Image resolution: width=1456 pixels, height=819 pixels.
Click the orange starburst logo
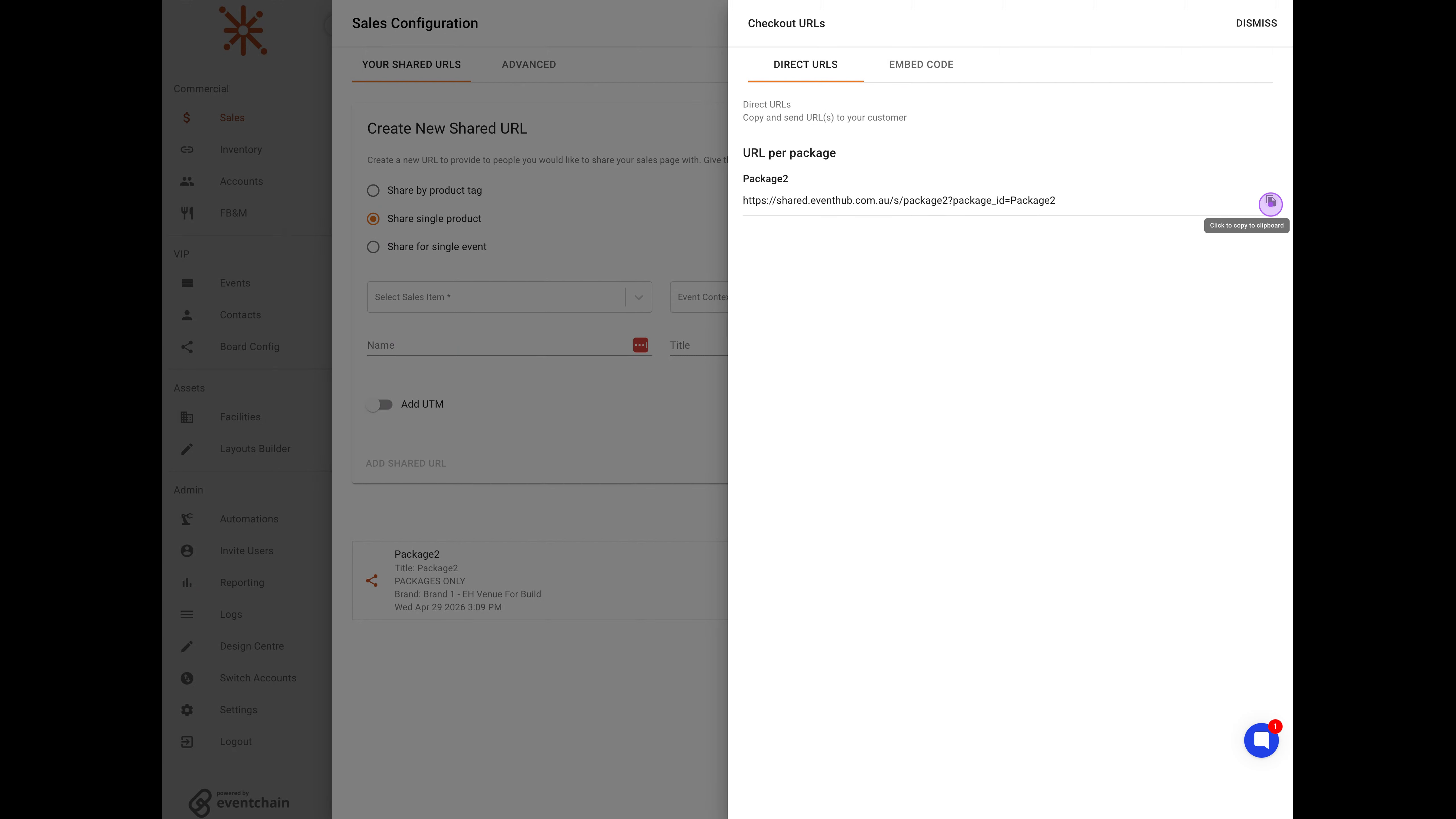243,30
